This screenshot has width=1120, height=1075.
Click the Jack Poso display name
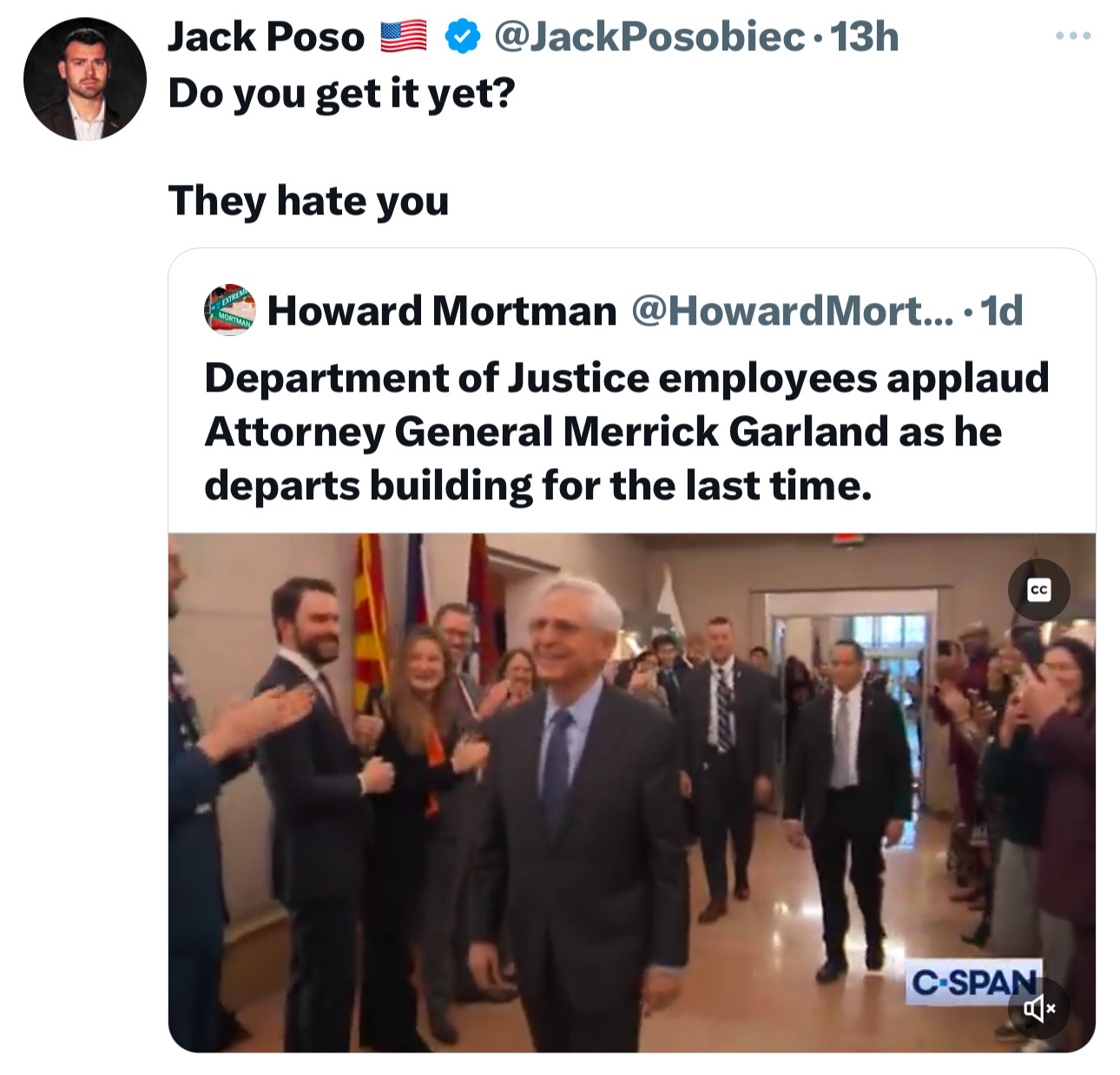tap(266, 36)
